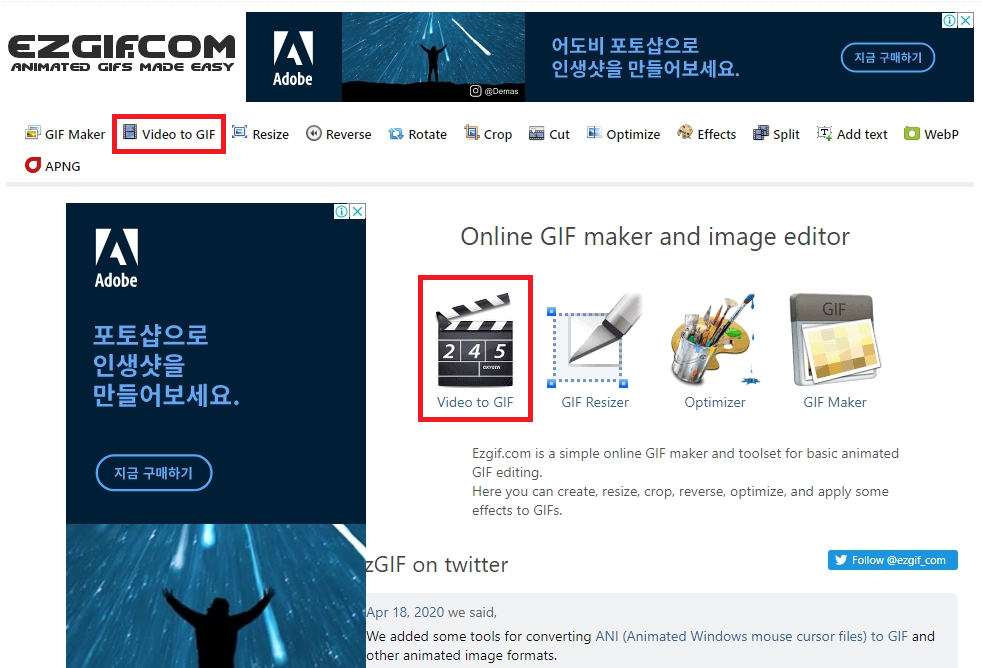Viewport: 982px width, 668px height.
Task: Close the left sidebar Adobe ad
Action: tap(358, 211)
